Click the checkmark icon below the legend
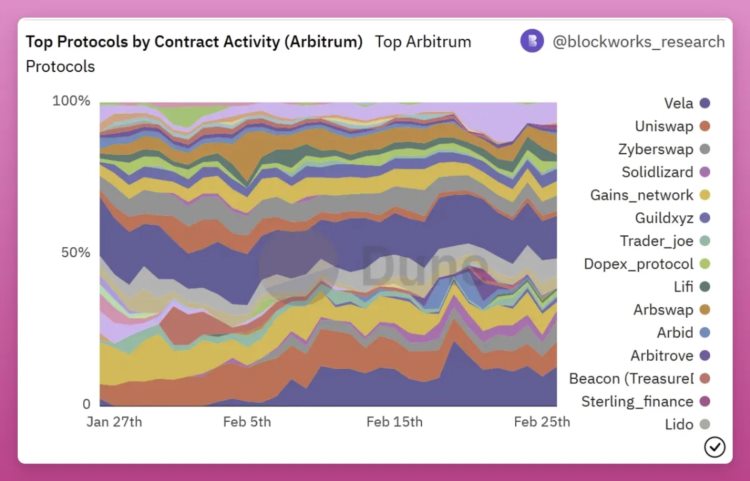 pos(714,447)
